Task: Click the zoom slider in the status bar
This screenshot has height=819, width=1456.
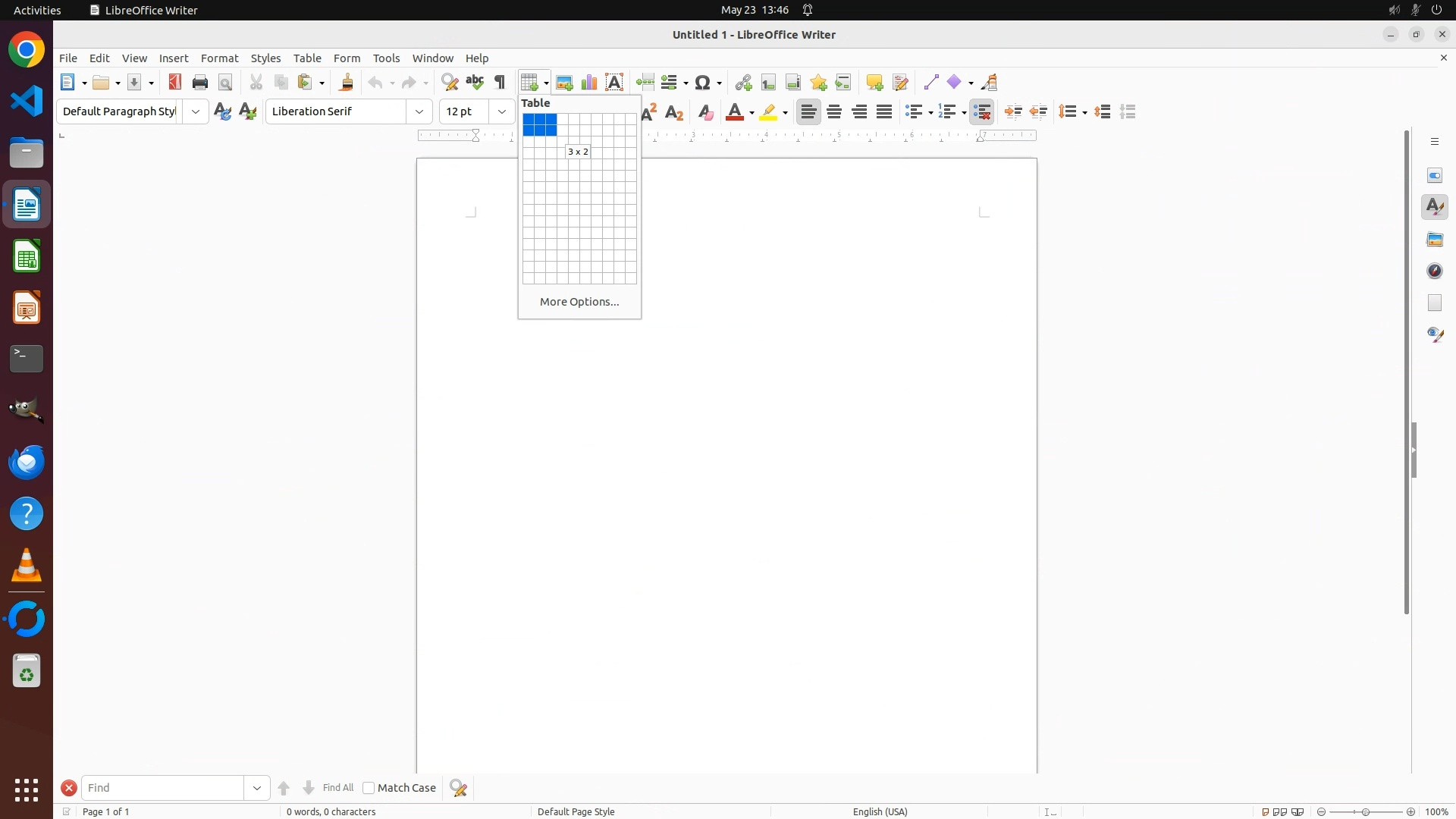Action: [1366, 812]
